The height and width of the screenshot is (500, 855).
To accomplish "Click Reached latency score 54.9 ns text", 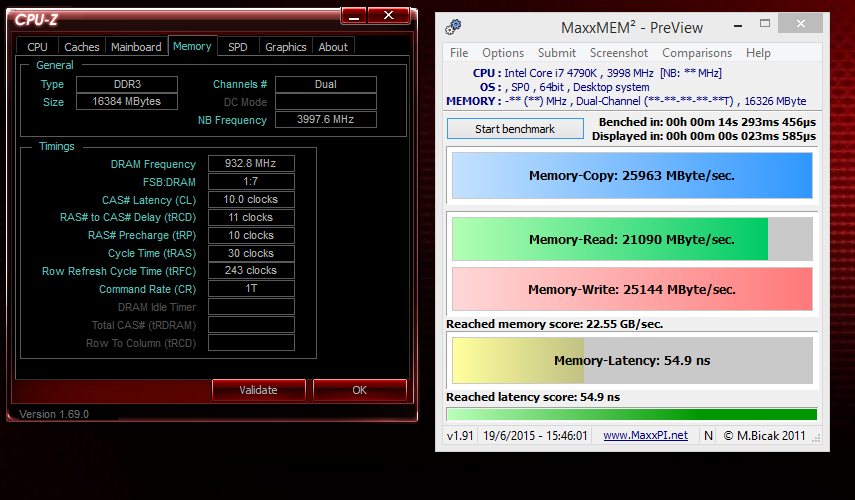I will [533, 397].
